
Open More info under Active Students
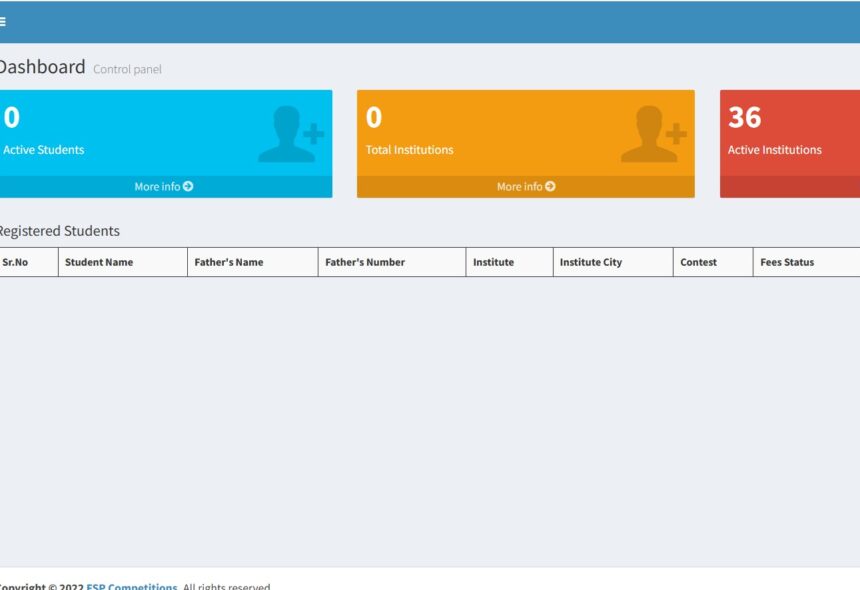pyautogui.click(x=163, y=186)
